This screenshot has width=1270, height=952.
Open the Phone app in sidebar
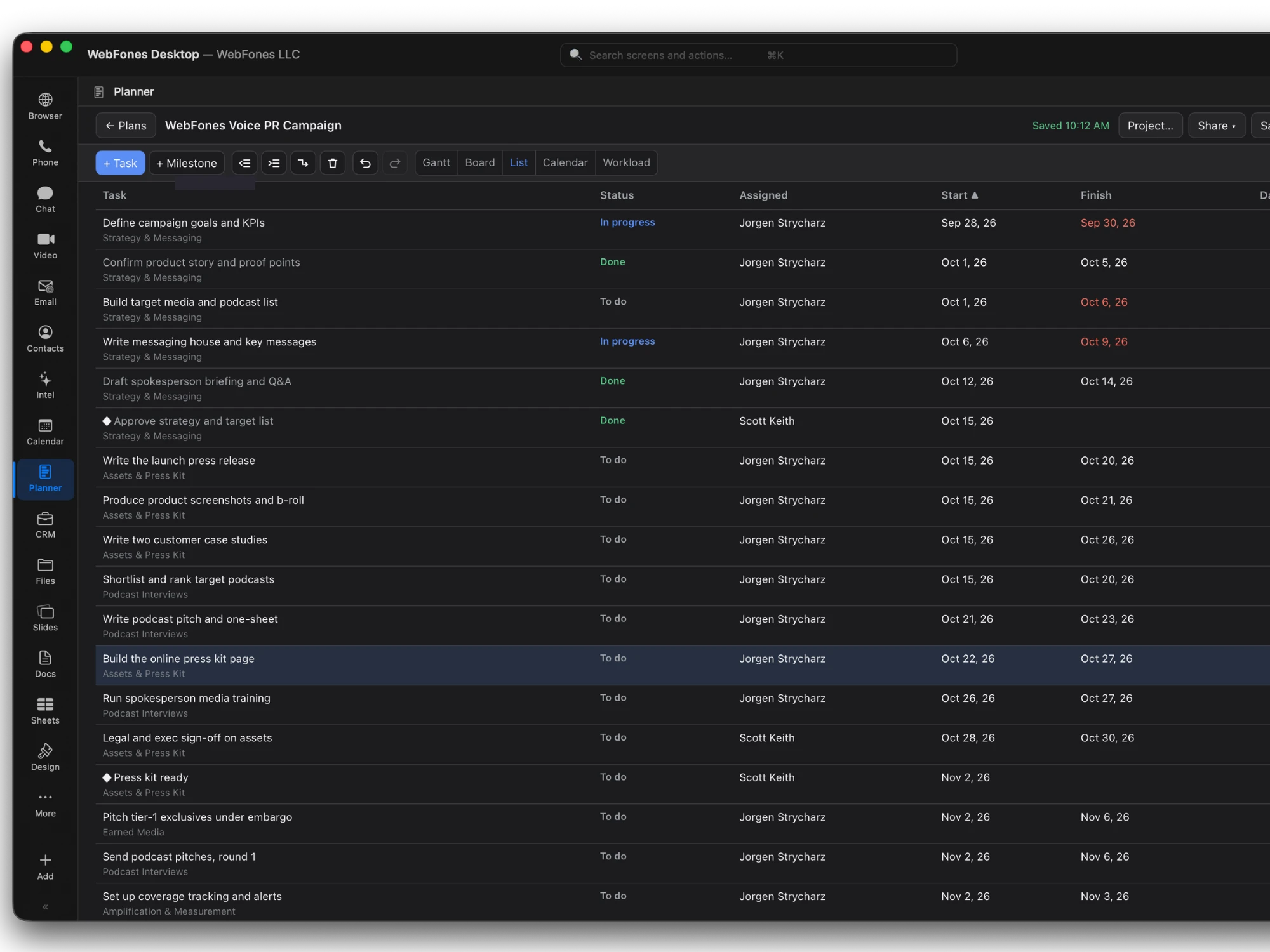(x=45, y=153)
